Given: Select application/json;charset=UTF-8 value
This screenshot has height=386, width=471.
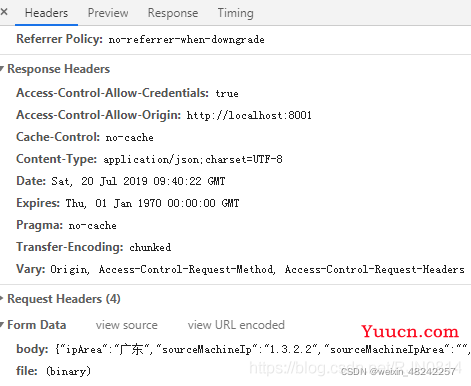Looking at the screenshot, I should click(x=193, y=159).
